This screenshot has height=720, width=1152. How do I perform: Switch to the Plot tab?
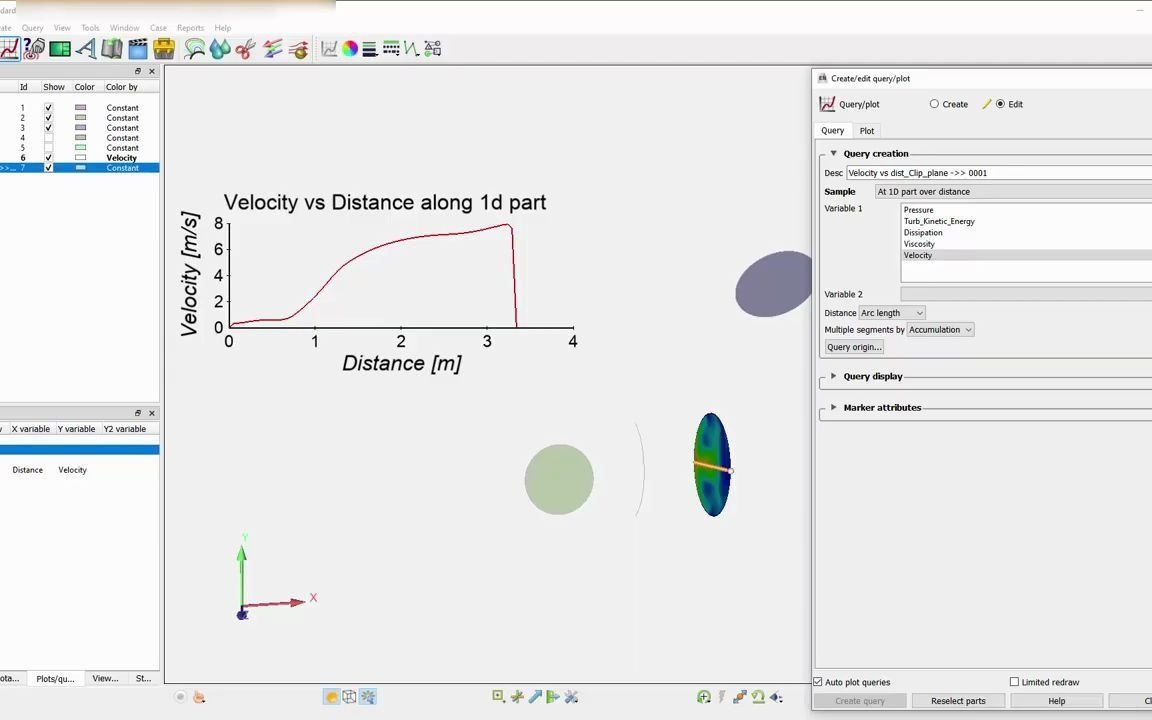coord(866,130)
